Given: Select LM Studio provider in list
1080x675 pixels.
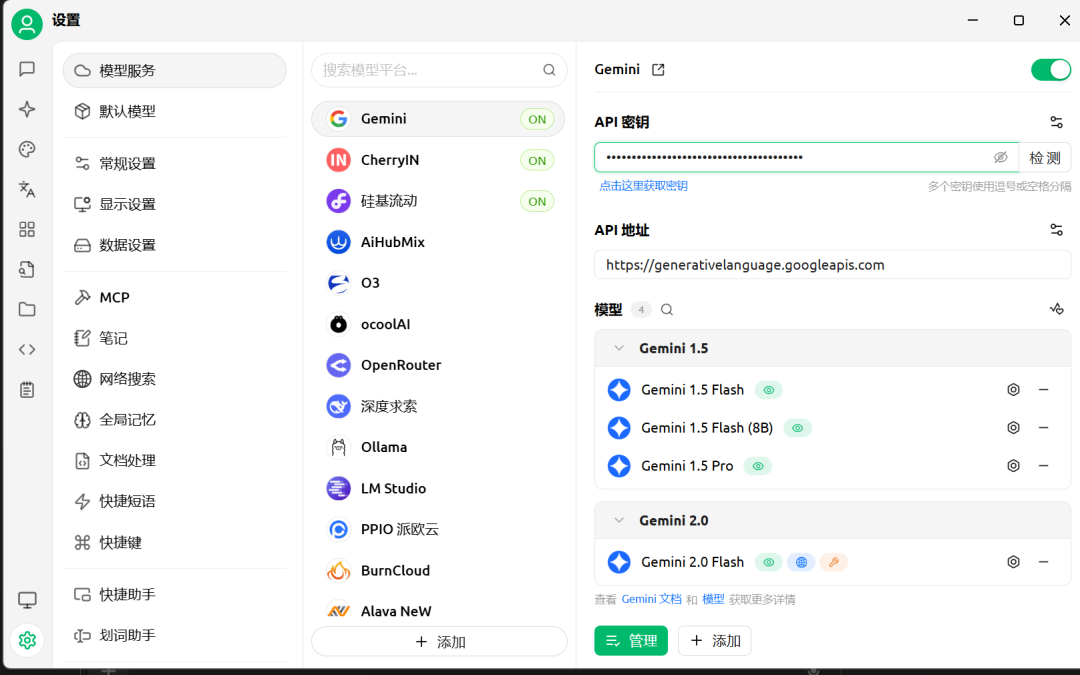Looking at the screenshot, I should pyautogui.click(x=438, y=488).
